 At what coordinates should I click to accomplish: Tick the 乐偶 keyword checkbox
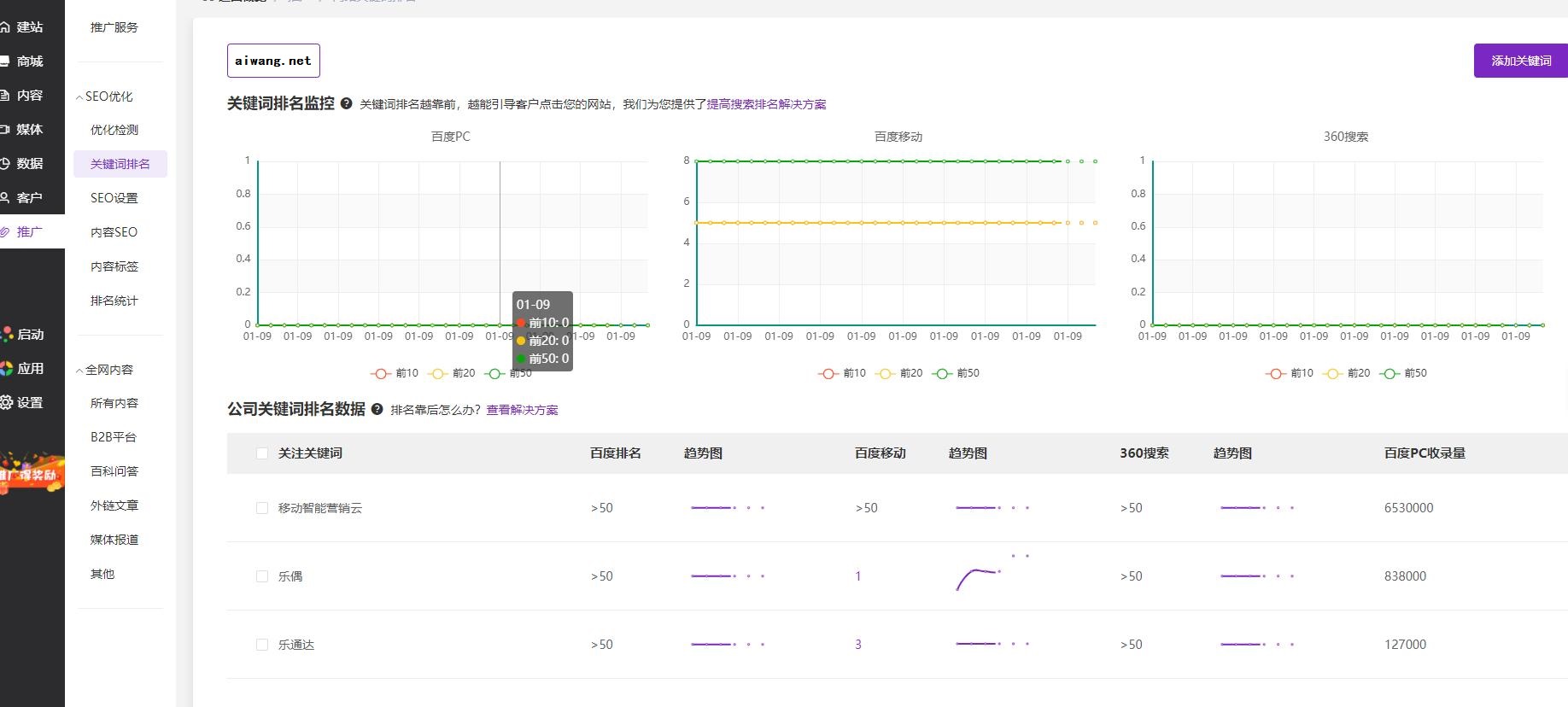coord(262,576)
